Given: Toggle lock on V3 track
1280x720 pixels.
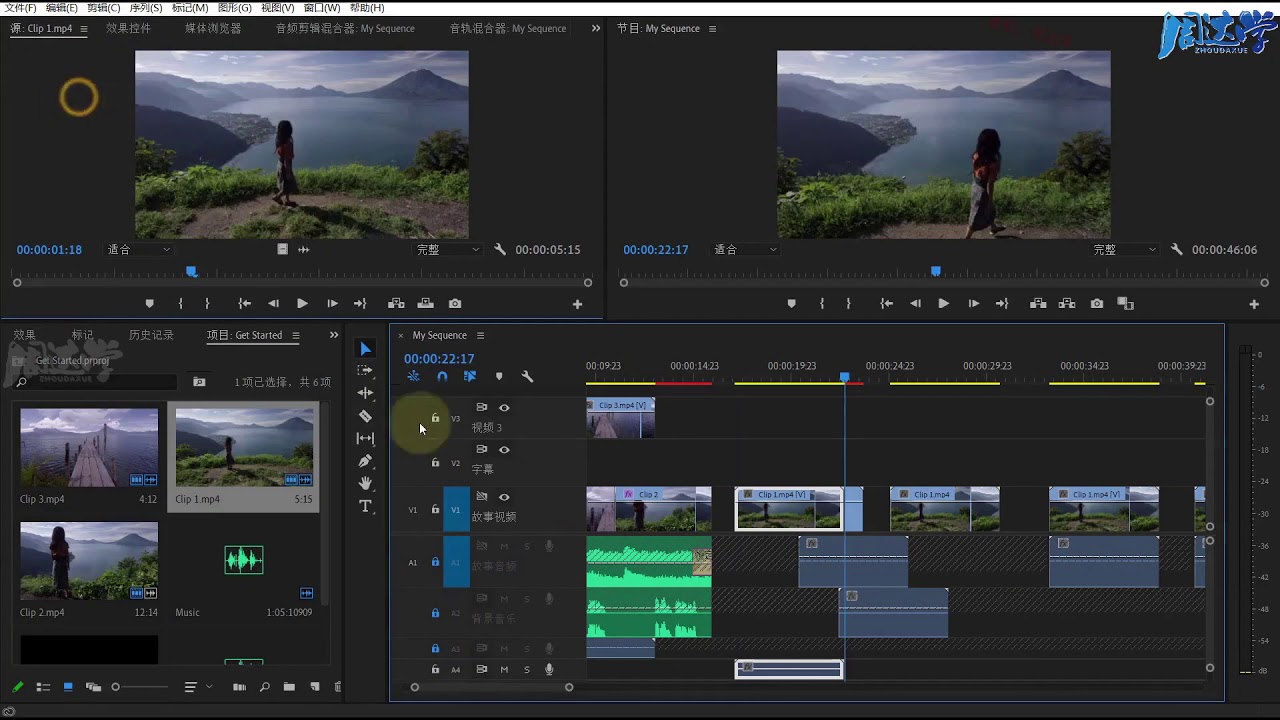Looking at the screenshot, I should [435, 418].
